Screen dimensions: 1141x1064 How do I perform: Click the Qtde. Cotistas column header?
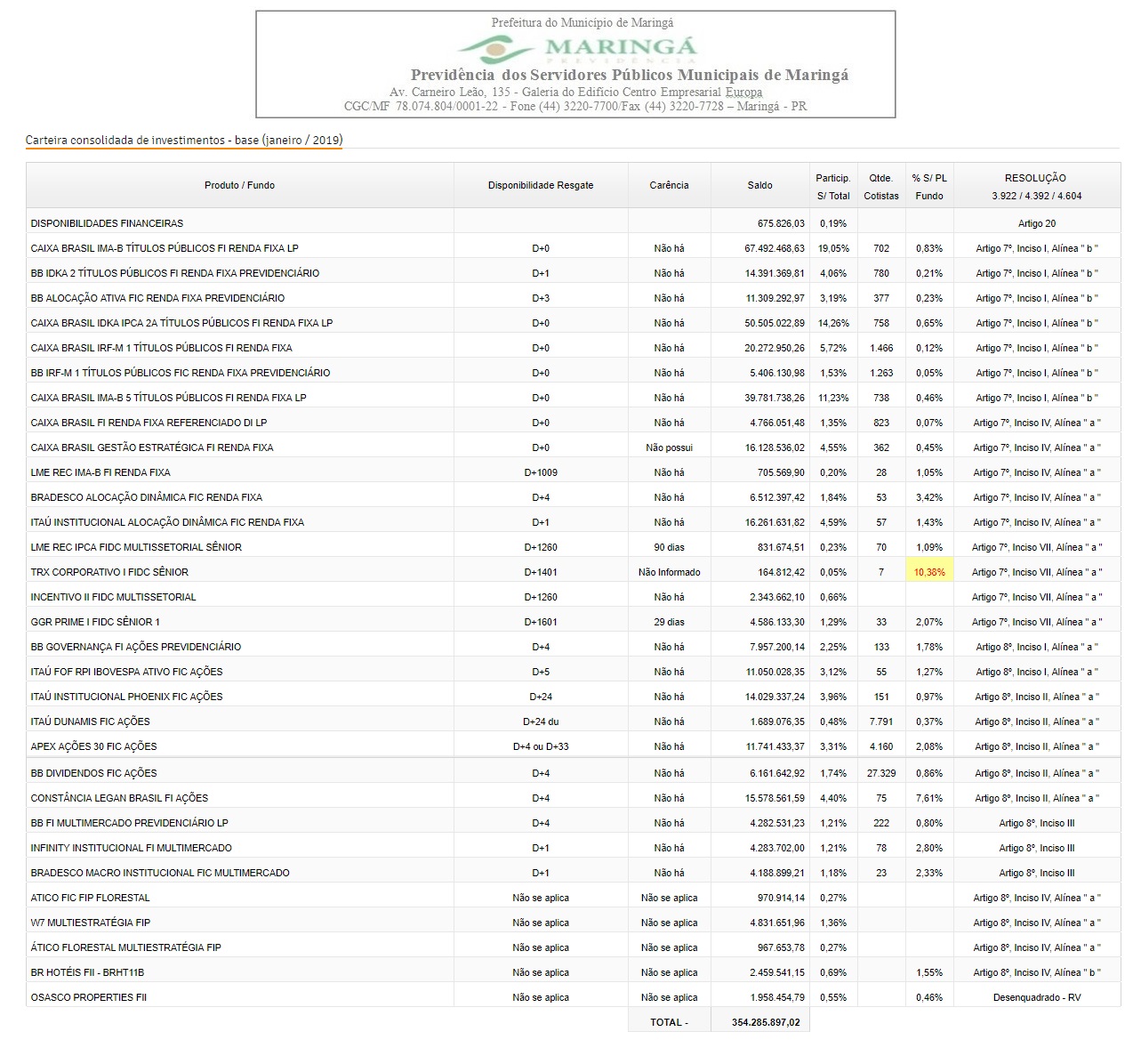tap(880, 186)
